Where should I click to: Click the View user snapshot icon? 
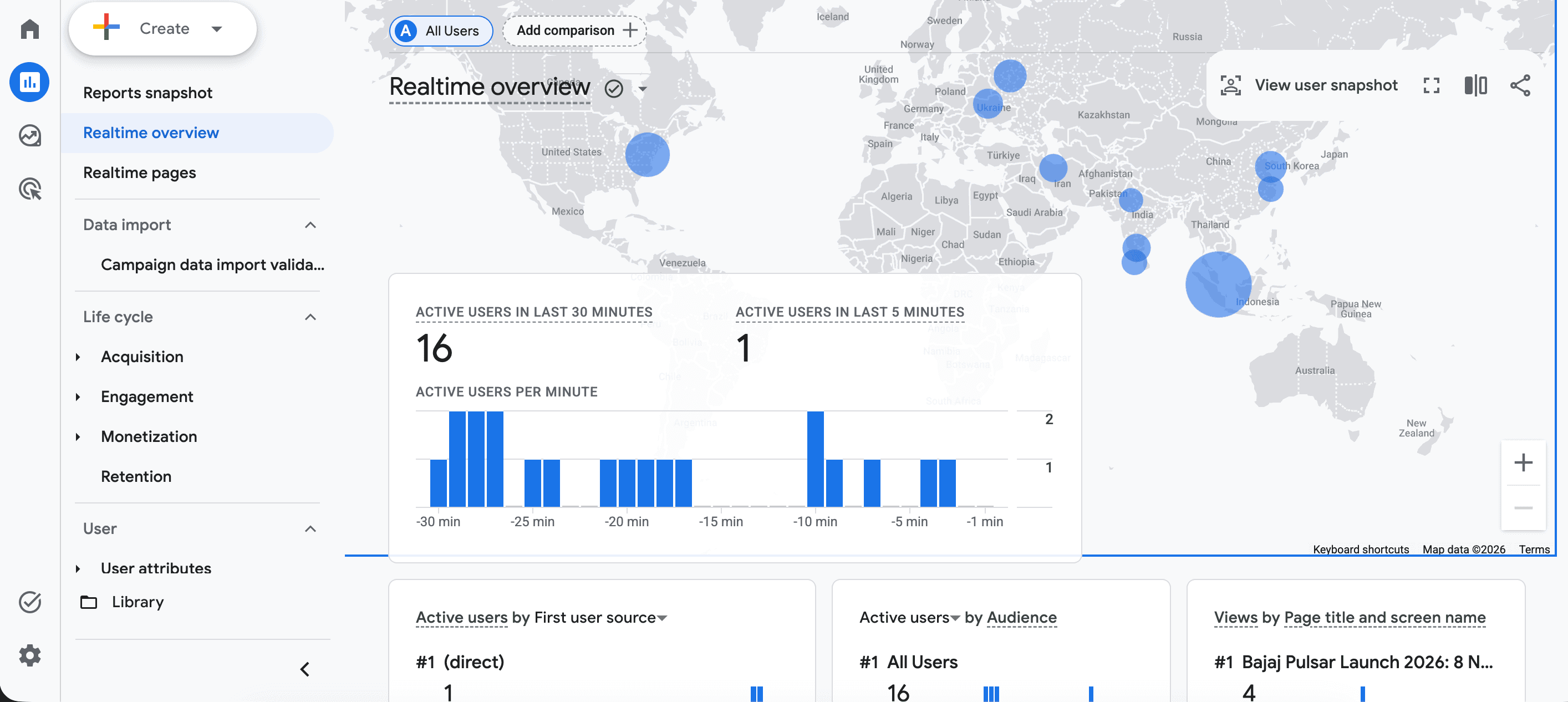[1230, 85]
